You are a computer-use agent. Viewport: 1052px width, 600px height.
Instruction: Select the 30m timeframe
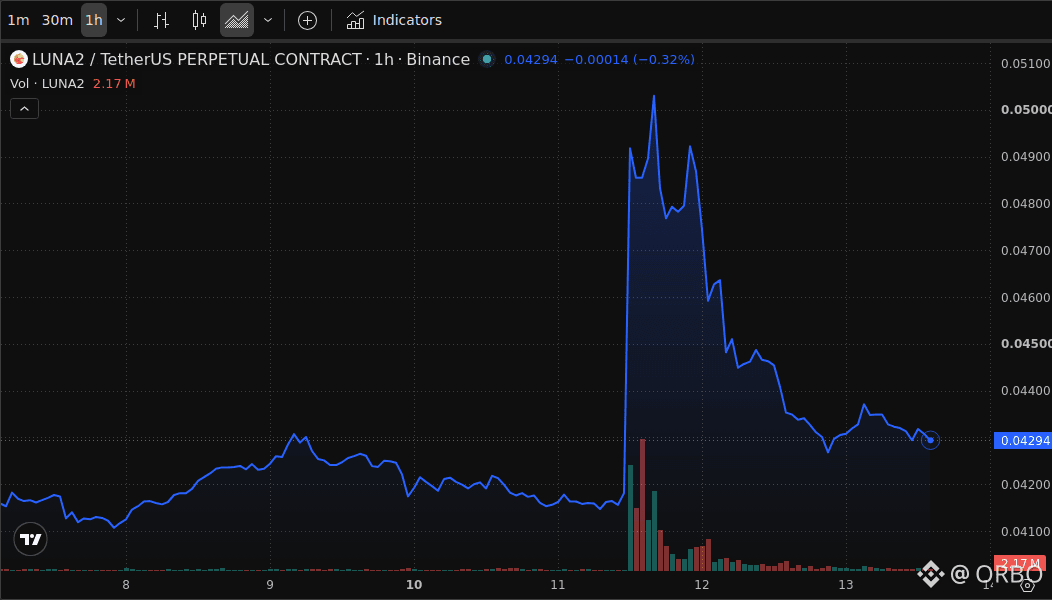point(57,20)
